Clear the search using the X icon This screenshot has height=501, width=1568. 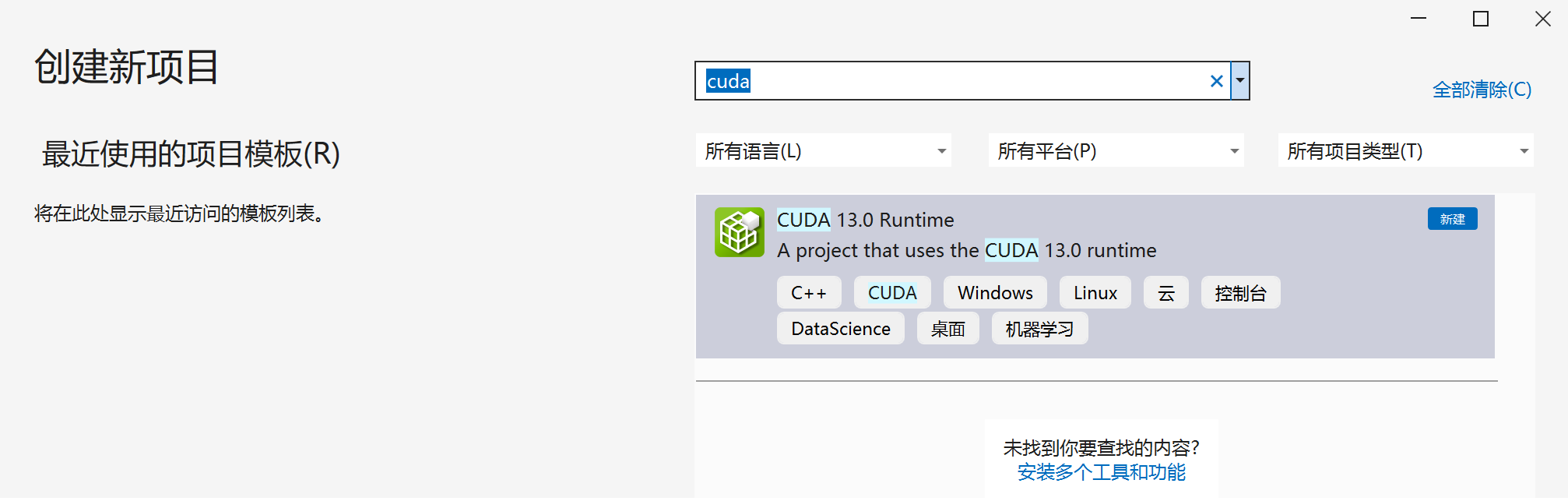pyautogui.click(x=1216, y=81)
